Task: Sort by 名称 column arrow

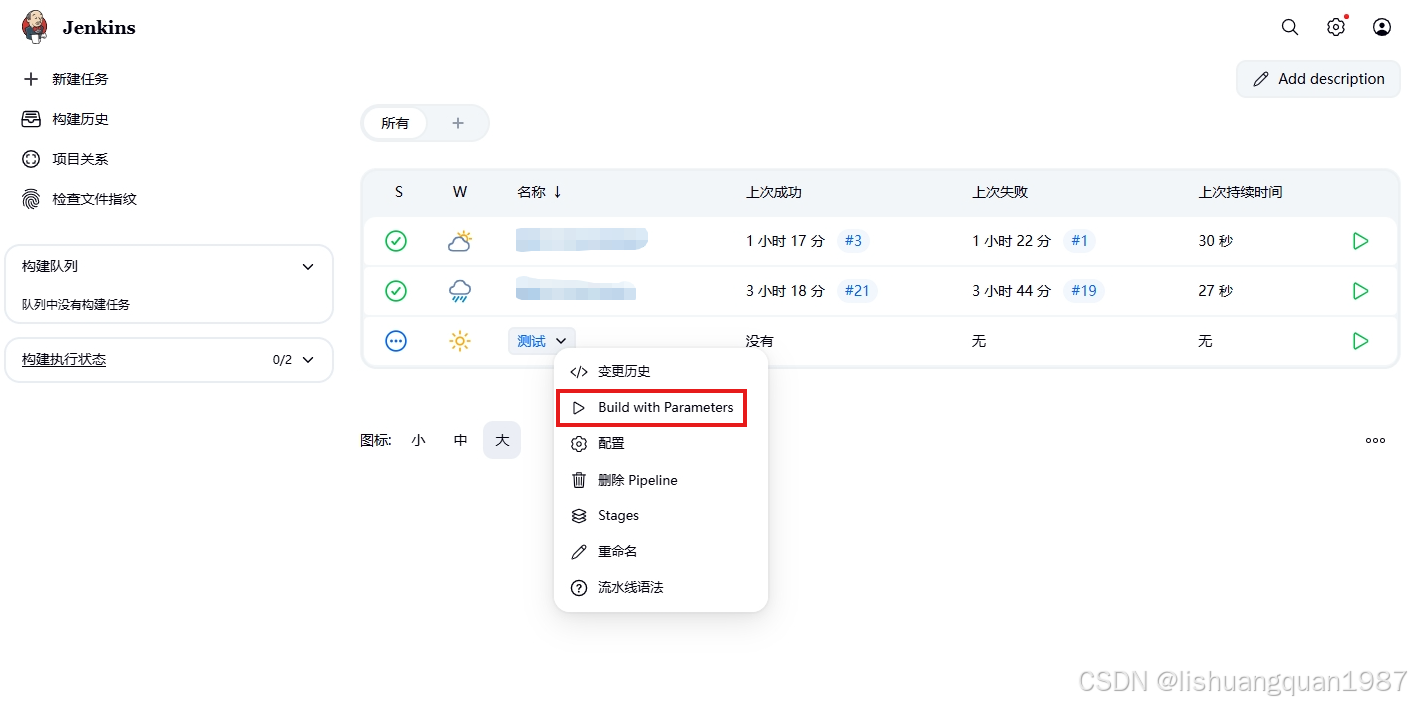Action: tap(557, 192)
